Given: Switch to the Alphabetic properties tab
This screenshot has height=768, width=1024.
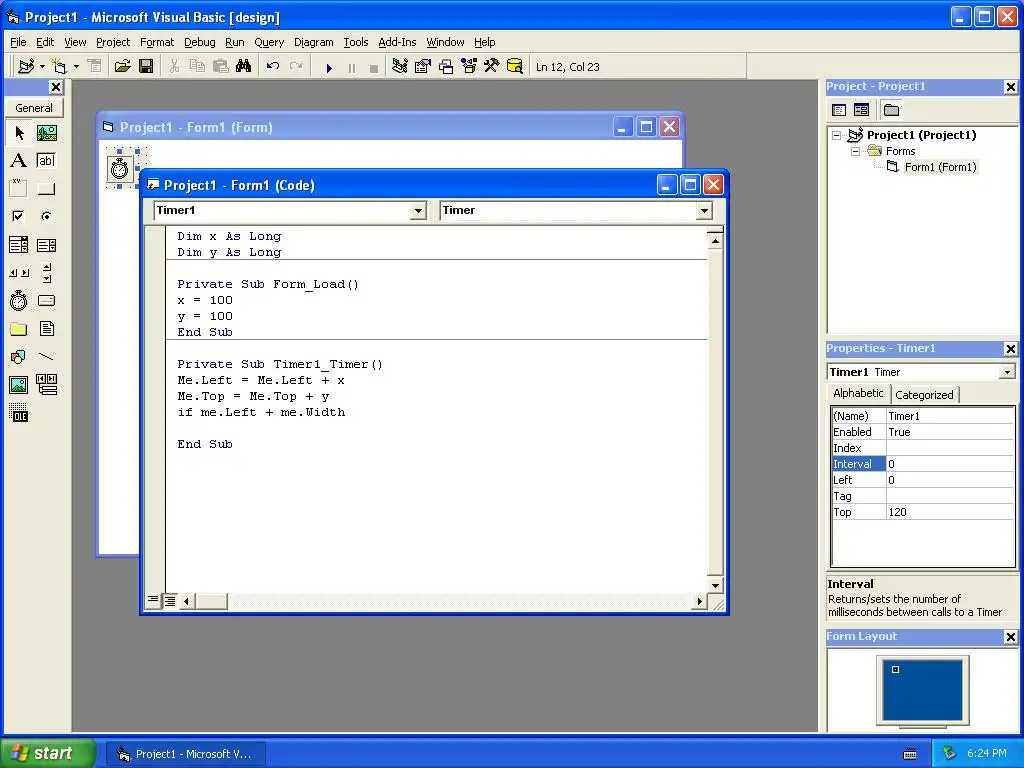Looking at the screenshot, I should point(858,393).
